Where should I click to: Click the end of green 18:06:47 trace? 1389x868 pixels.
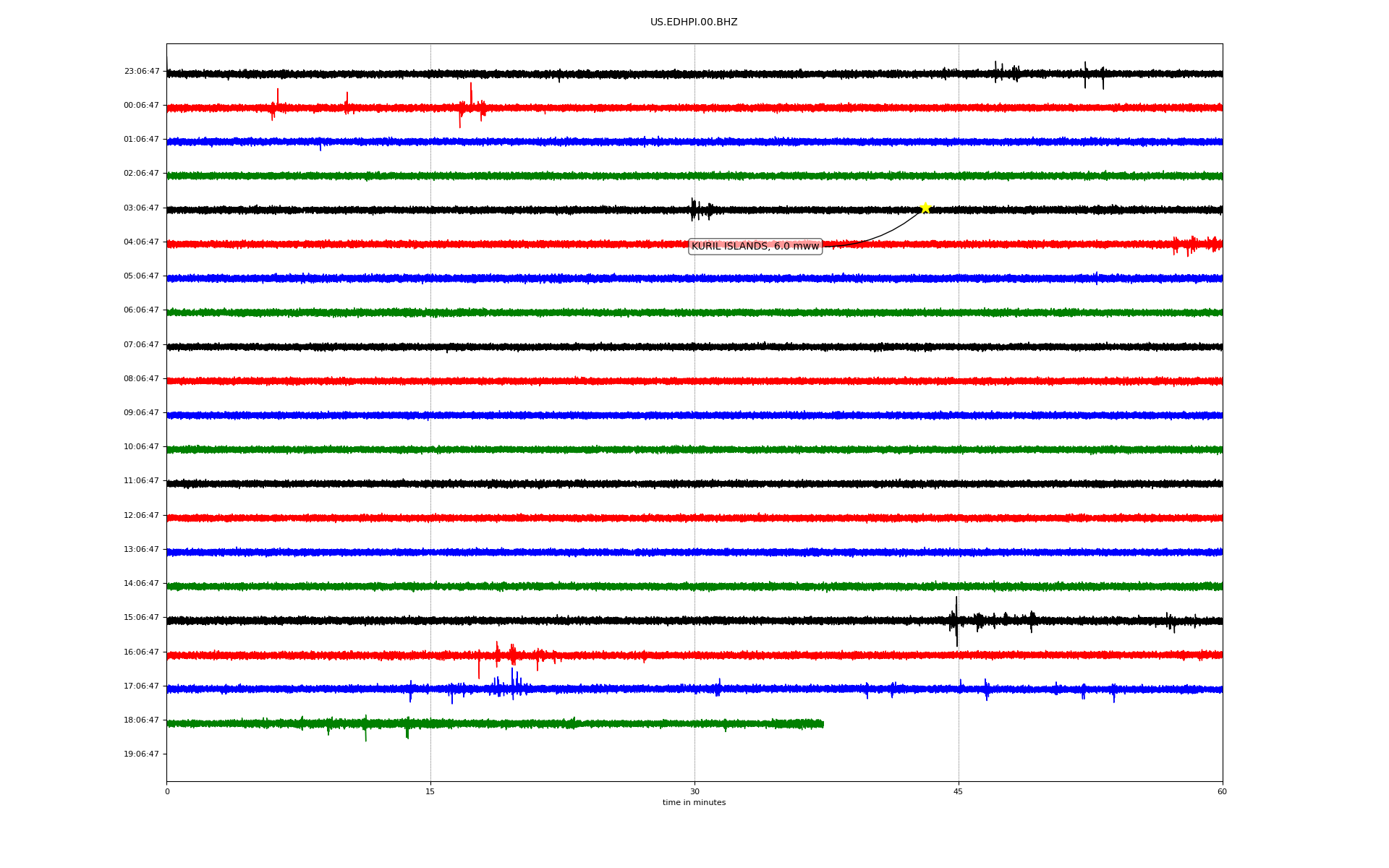(x=822, y=723)
